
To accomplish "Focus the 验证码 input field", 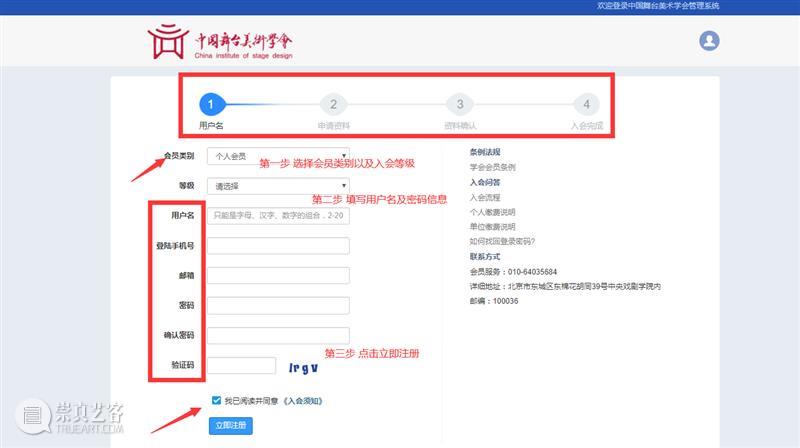I will coord(241,365).
